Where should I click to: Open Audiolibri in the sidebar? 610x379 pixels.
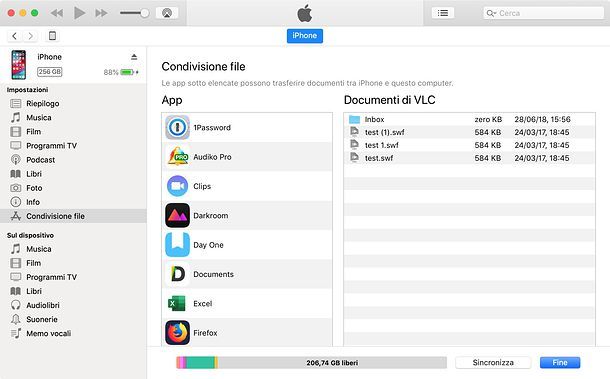click(73, 305)
